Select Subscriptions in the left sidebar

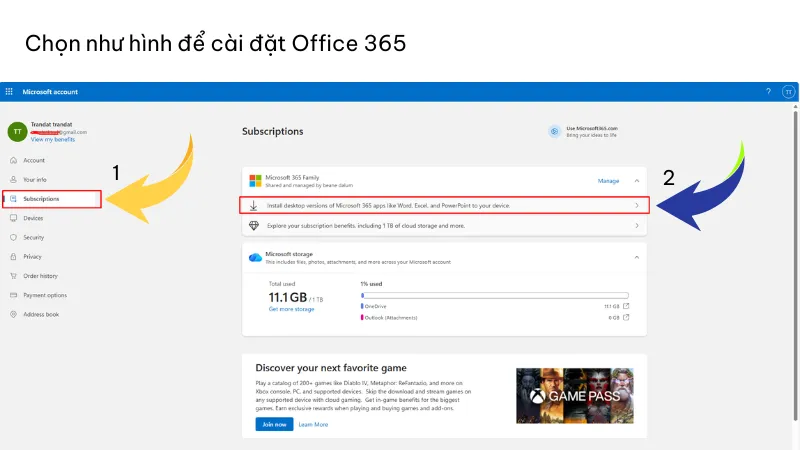[41, 199]
